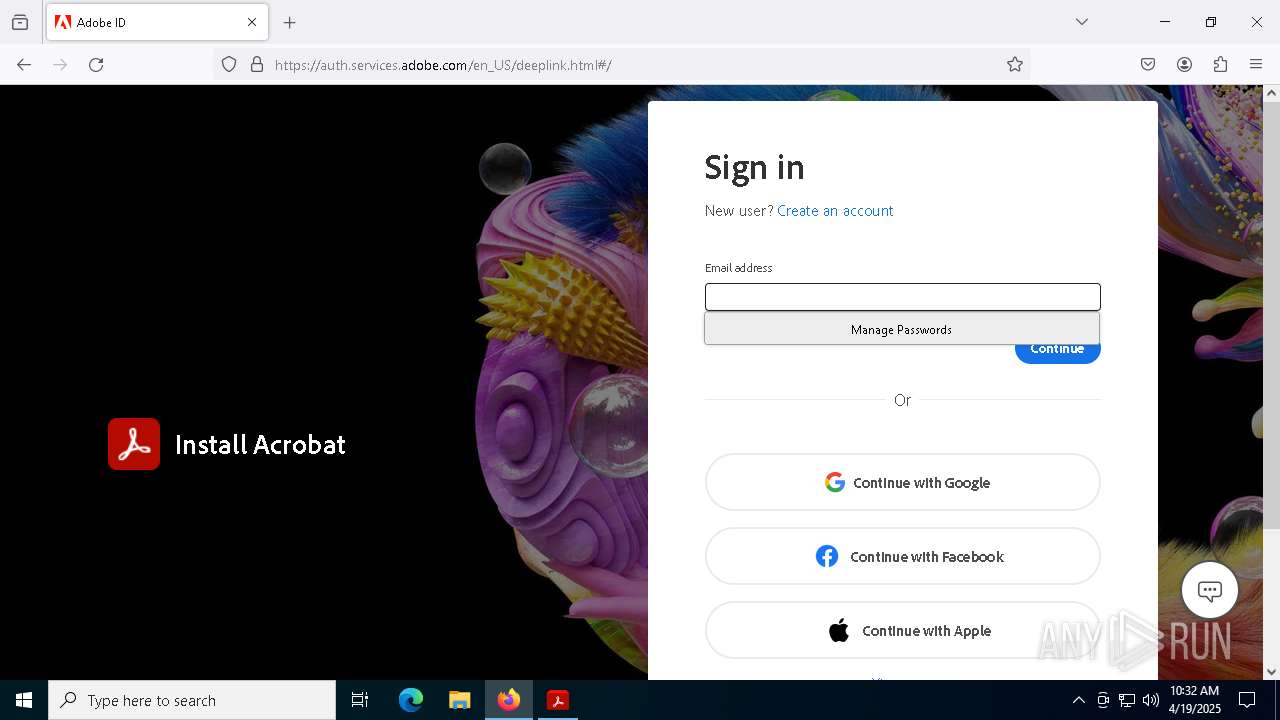Screen dimensions: 1280x720
Task: Click the Adobe Acrobat taskbar icon
Action: point(558,700)
